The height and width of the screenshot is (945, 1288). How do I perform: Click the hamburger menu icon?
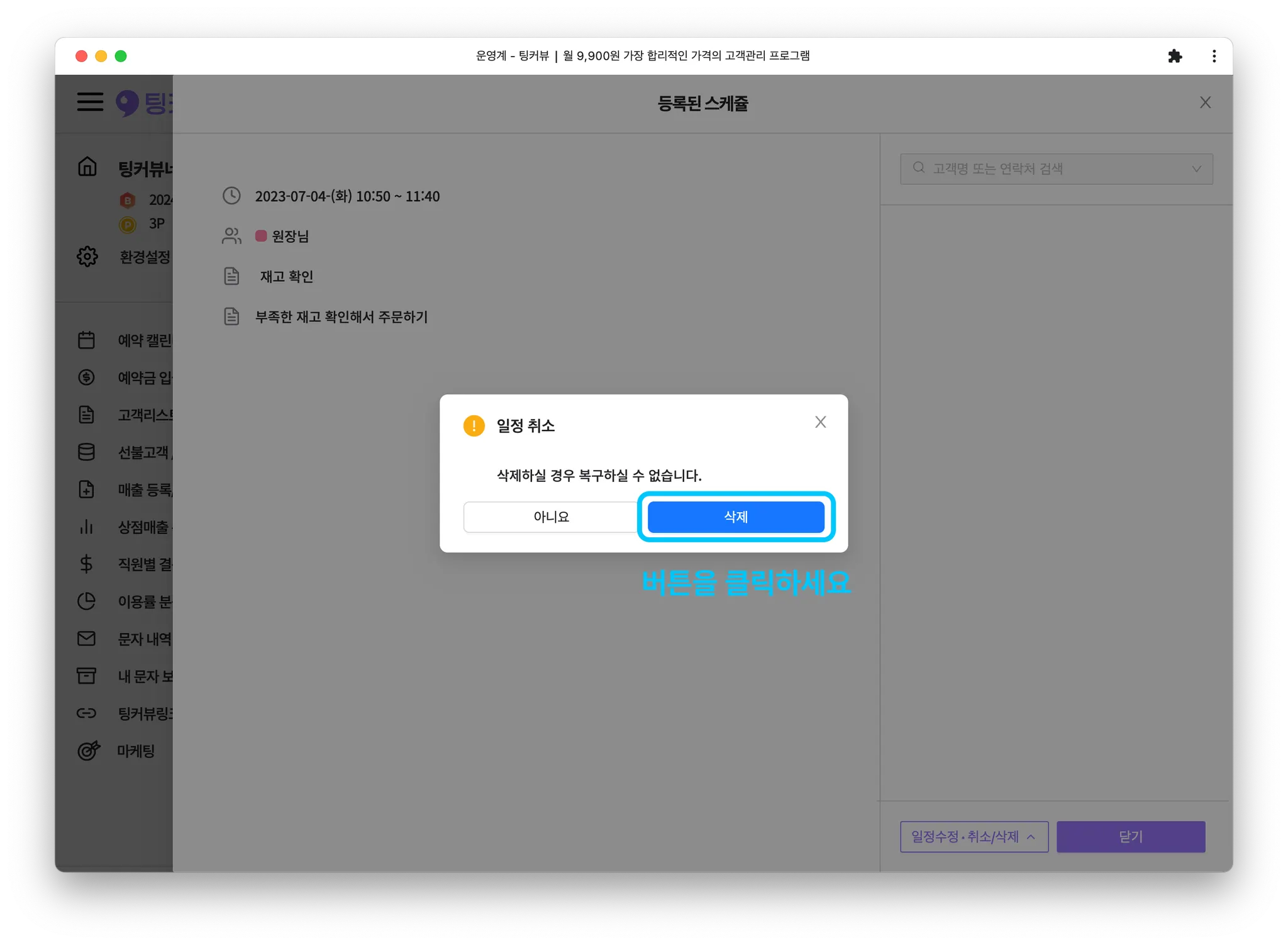90,102
